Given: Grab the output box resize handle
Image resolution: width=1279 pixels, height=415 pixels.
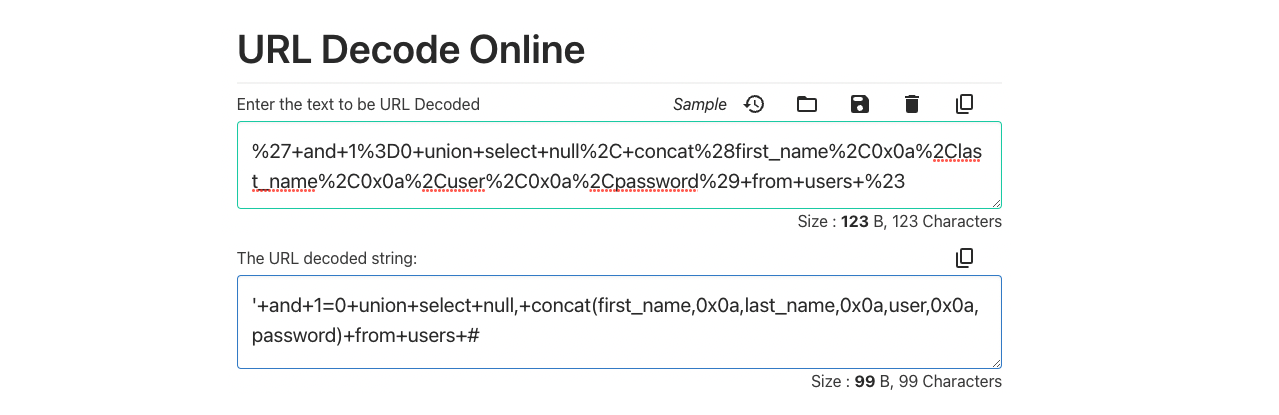Looking at the screenshot, I should tap(995, 362).
